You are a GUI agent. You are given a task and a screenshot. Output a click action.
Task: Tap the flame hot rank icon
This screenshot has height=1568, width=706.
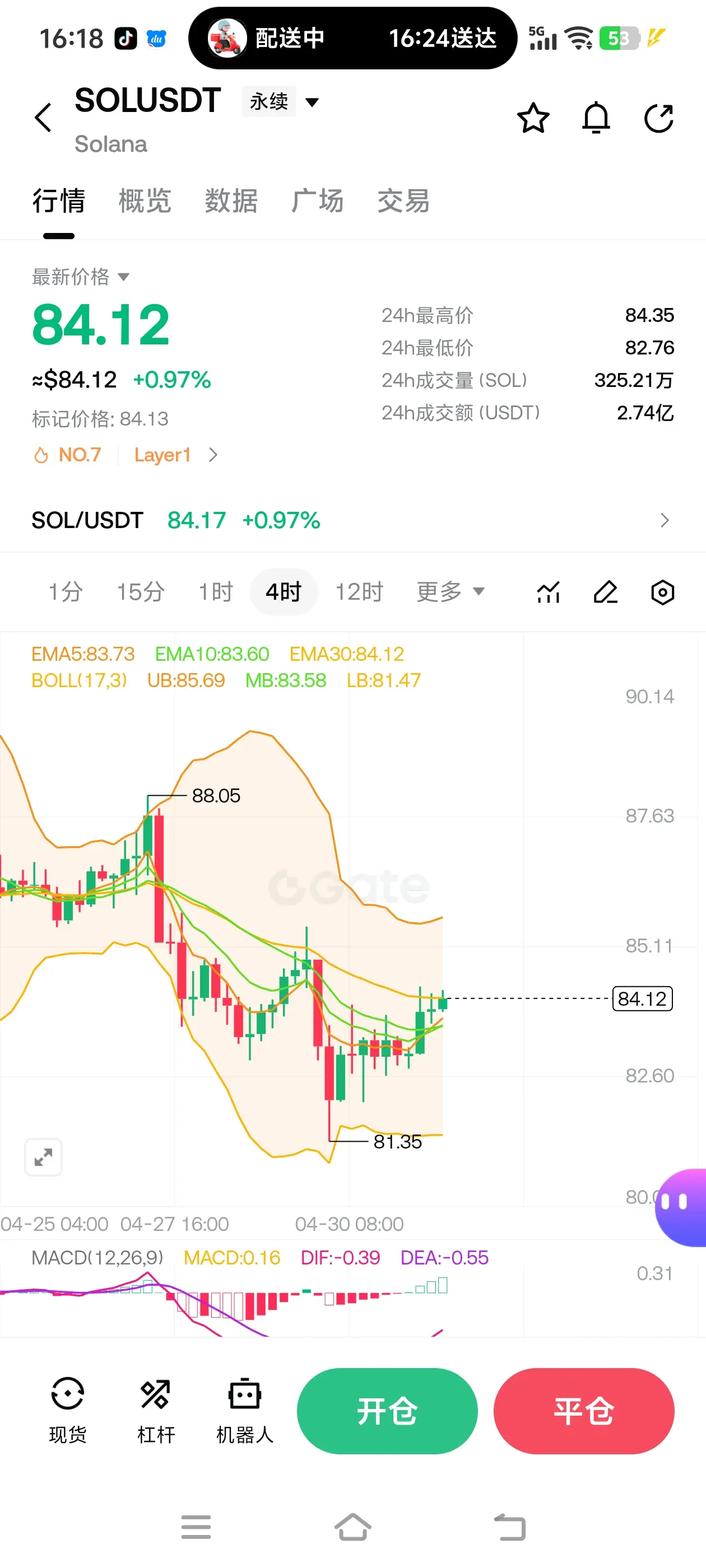tap(41, 455)
